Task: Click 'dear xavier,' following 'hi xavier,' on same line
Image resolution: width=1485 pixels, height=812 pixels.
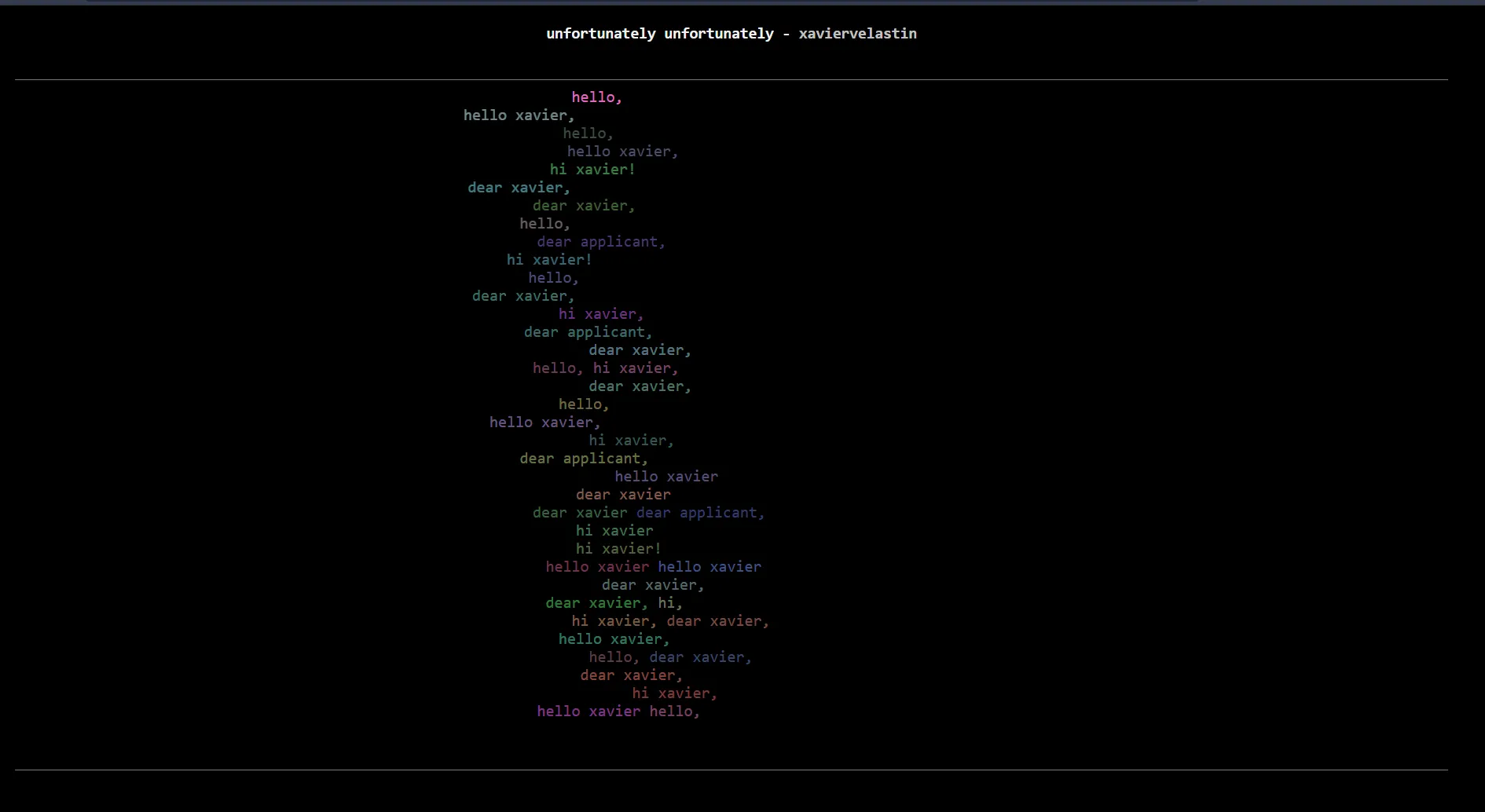Action: pos(718,621)
